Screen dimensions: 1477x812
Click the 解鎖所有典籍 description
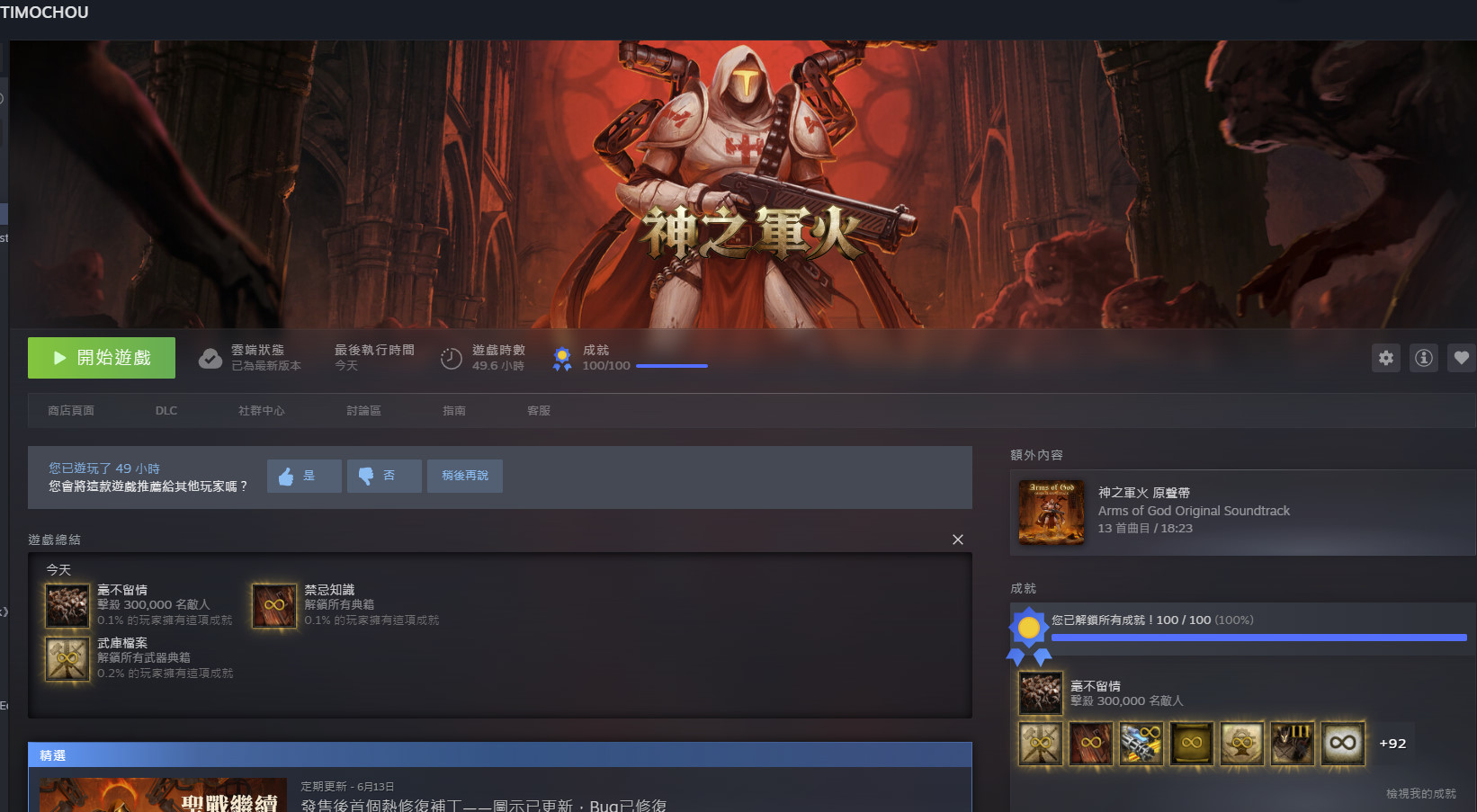[x=339, y=605]
